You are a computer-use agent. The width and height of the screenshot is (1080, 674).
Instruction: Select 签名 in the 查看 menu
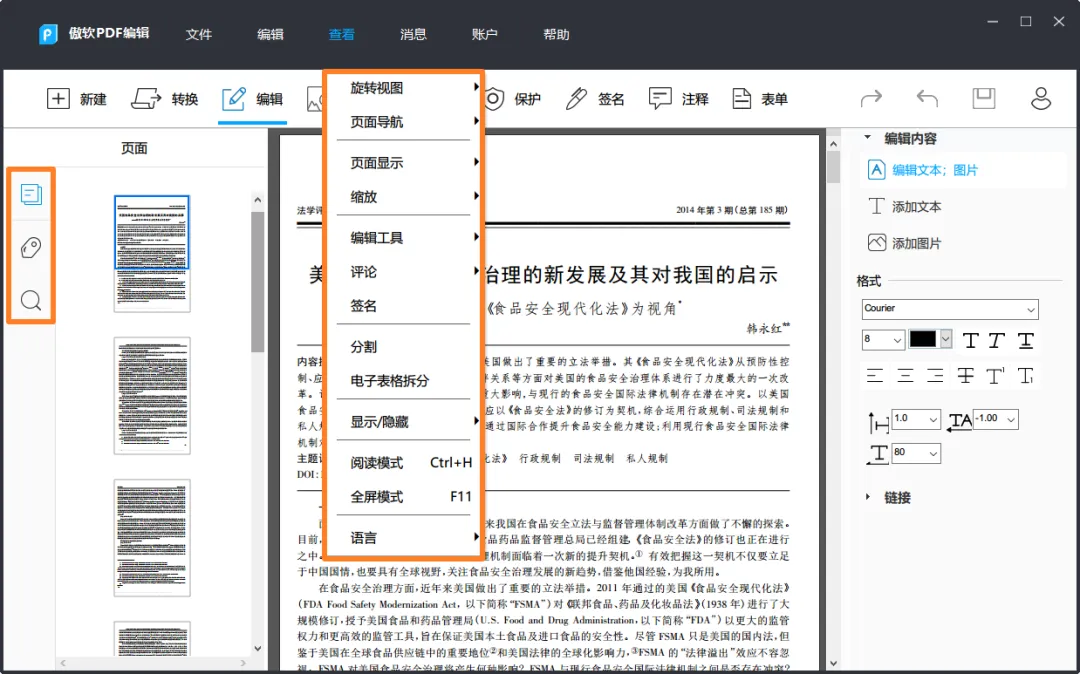(x=404, y=306)
